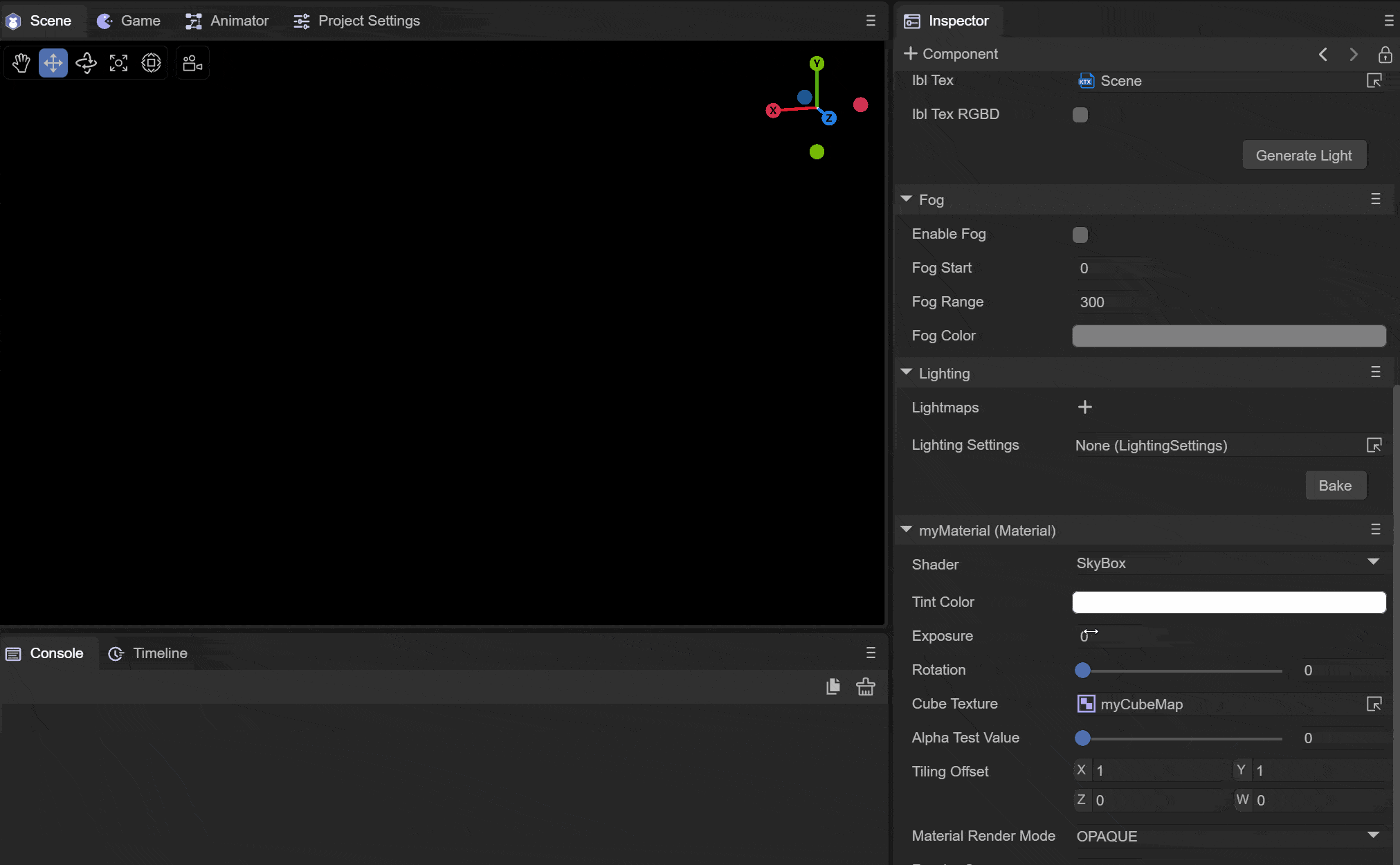Select the scale tool icon
This screenshot has width=1400, height=865.
coord(118,64)
